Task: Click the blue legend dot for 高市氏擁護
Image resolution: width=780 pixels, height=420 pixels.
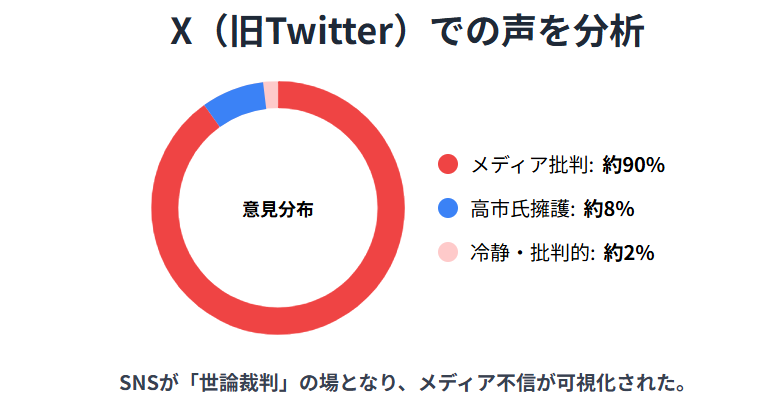Action: (x=448, y=209)
